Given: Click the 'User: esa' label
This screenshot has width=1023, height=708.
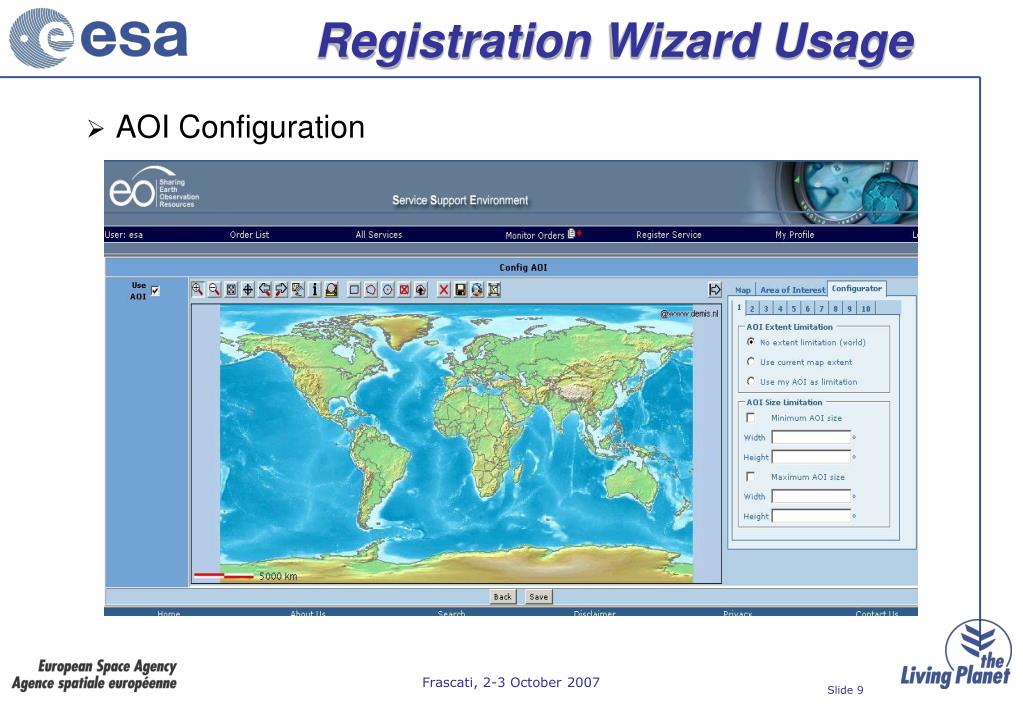Looking at the screenshot, I should (123, 234).
